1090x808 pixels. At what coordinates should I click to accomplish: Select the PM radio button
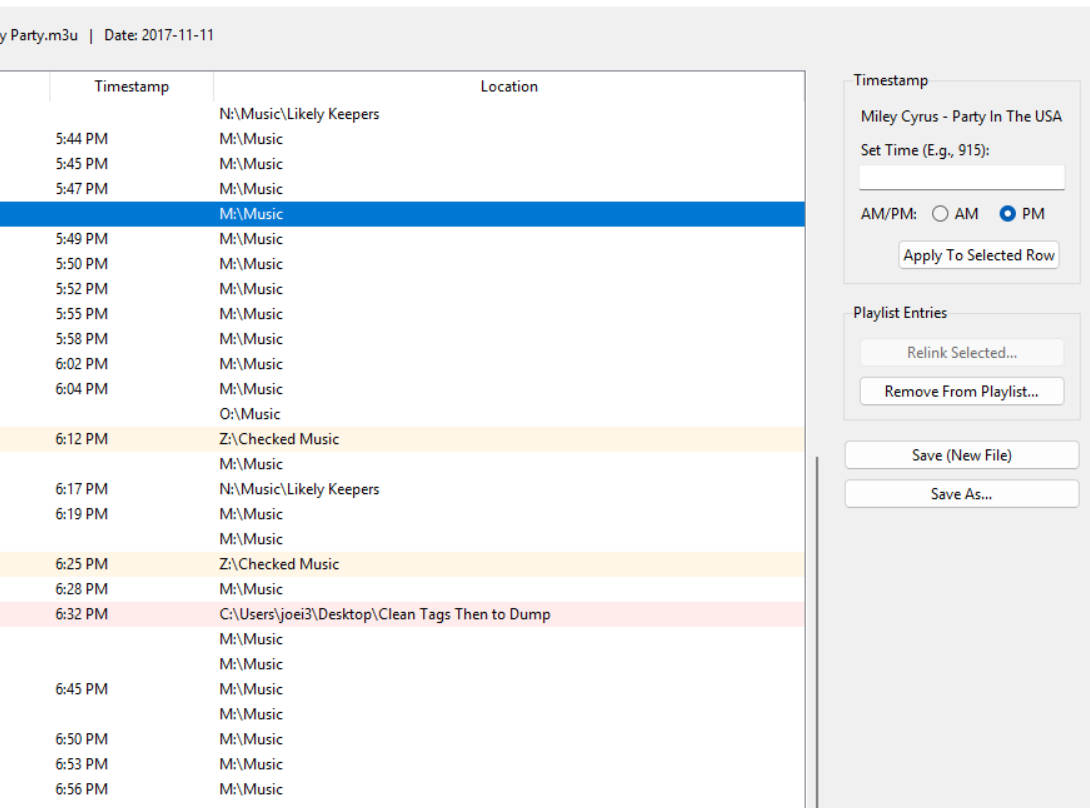tap(1008, 213)
